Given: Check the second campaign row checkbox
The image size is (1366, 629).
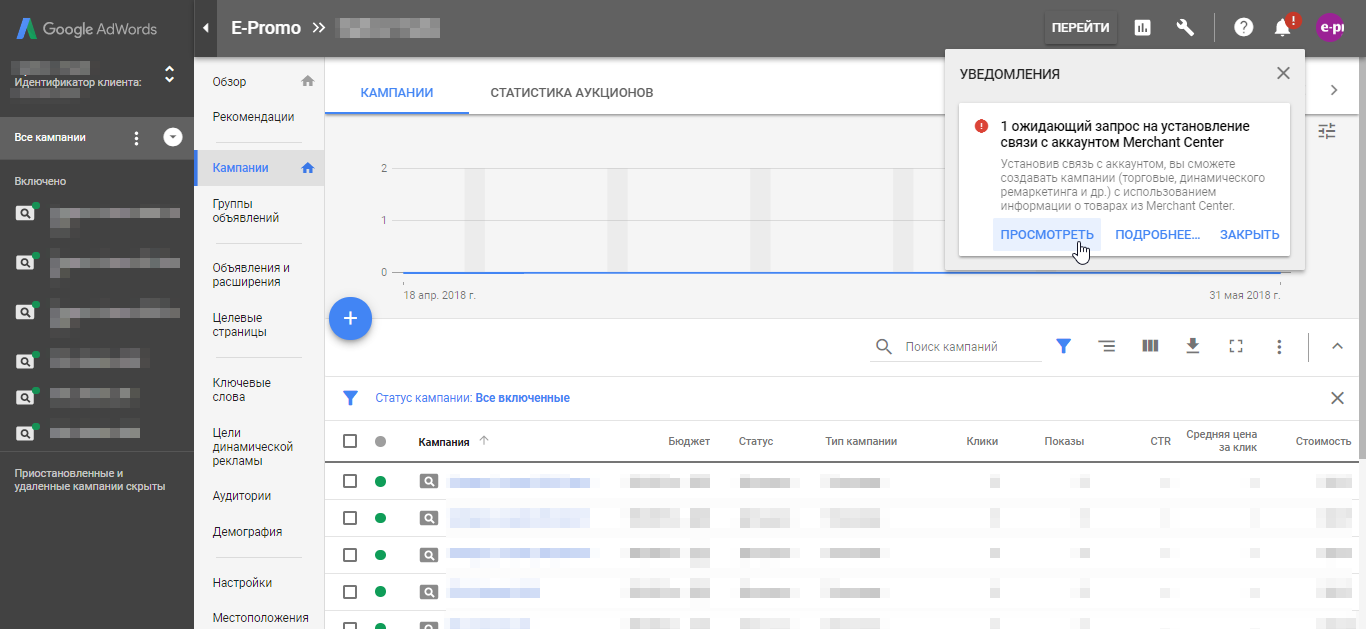Looking at the screenshot, I should 350,518.
